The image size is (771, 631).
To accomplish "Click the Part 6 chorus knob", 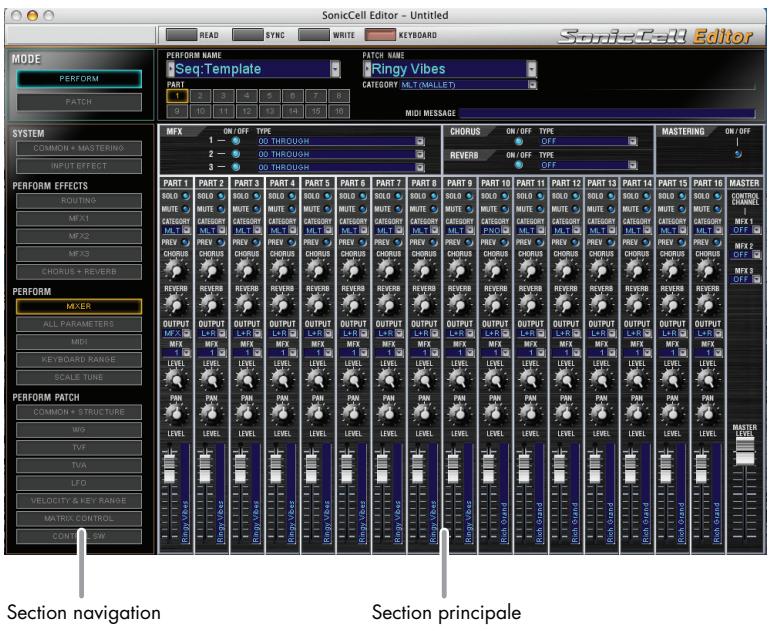I will pos(353,270).
